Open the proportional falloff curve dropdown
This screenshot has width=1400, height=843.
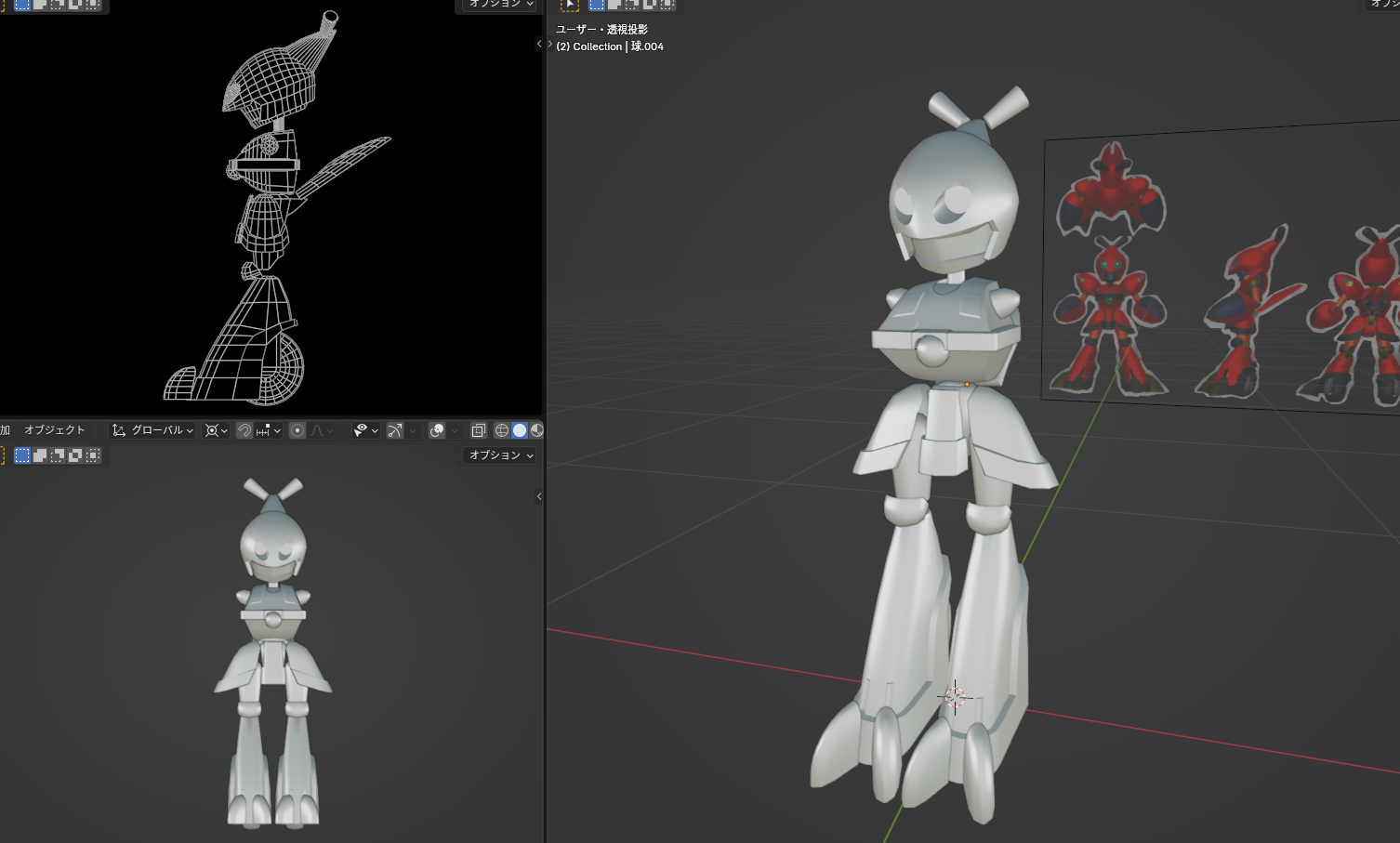[x=322, y=430]
